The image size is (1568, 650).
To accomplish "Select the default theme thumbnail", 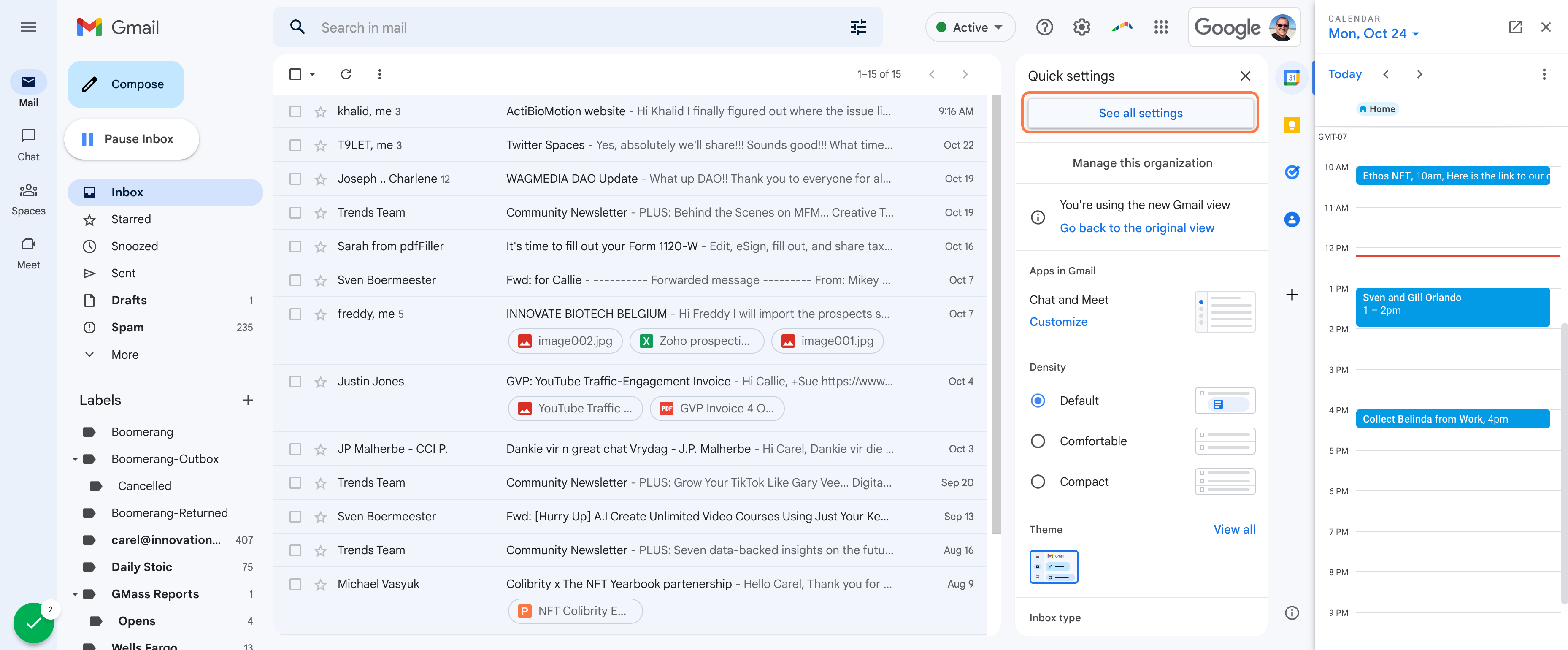I will pyautogui.click(x=1053, y=566).
